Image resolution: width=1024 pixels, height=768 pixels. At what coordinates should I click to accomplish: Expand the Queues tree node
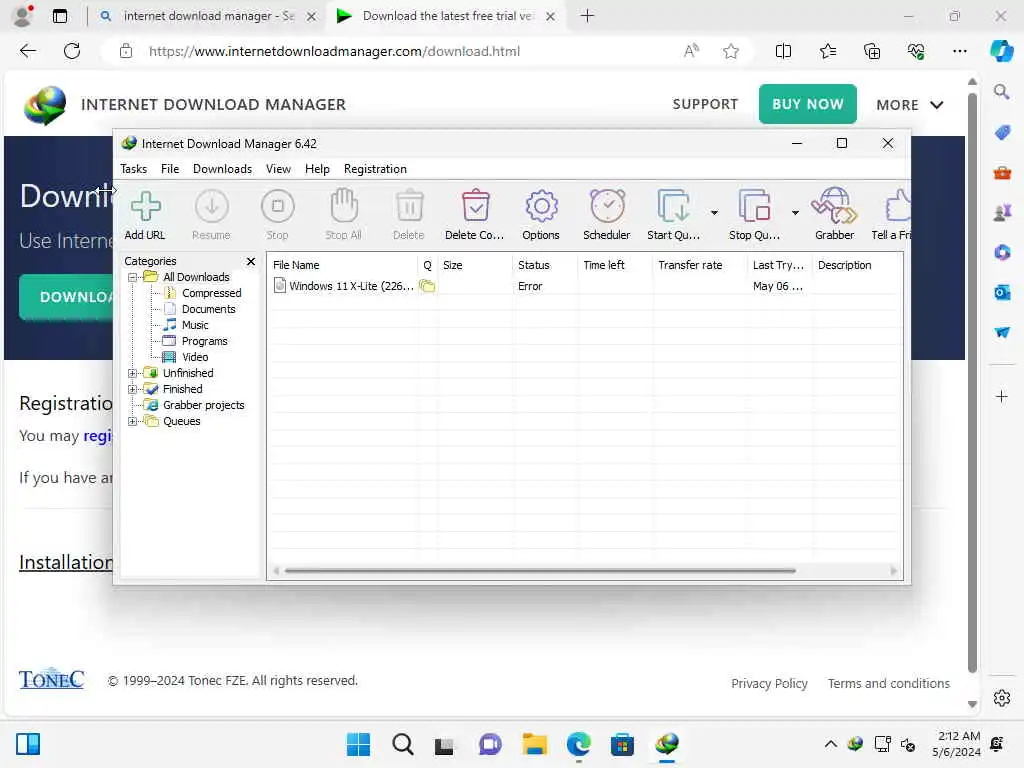tap(133, 421)
